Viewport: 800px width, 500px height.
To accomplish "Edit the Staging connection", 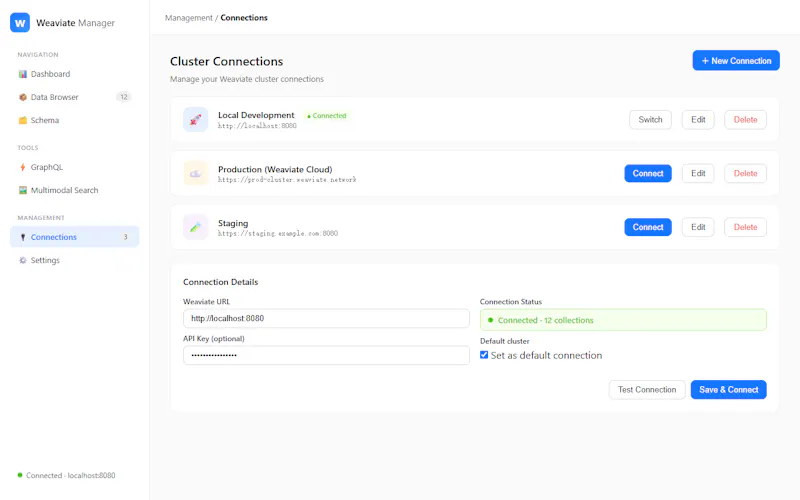I will point(698,227).
